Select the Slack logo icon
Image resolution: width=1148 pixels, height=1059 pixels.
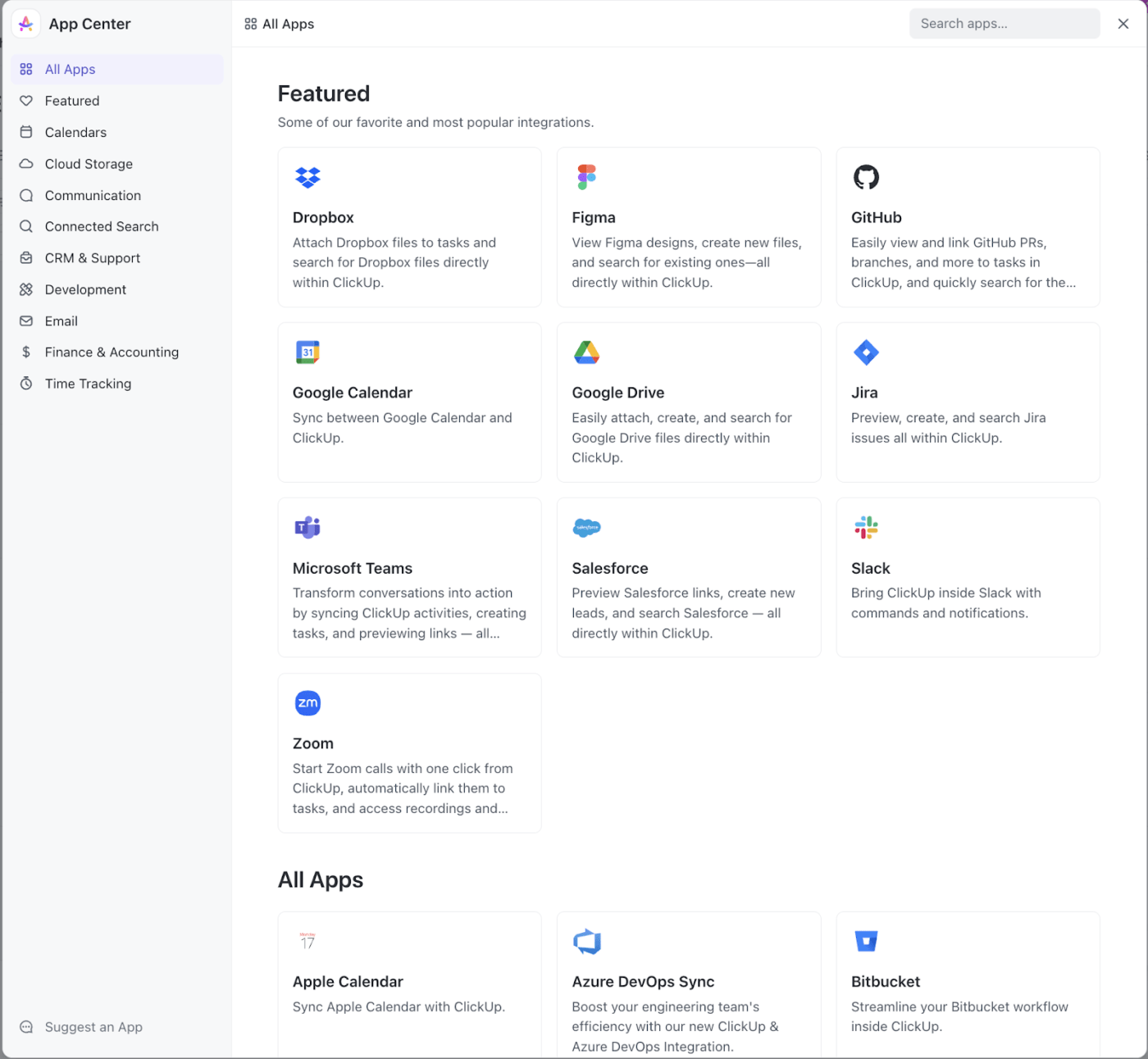(x=866, y=527)
